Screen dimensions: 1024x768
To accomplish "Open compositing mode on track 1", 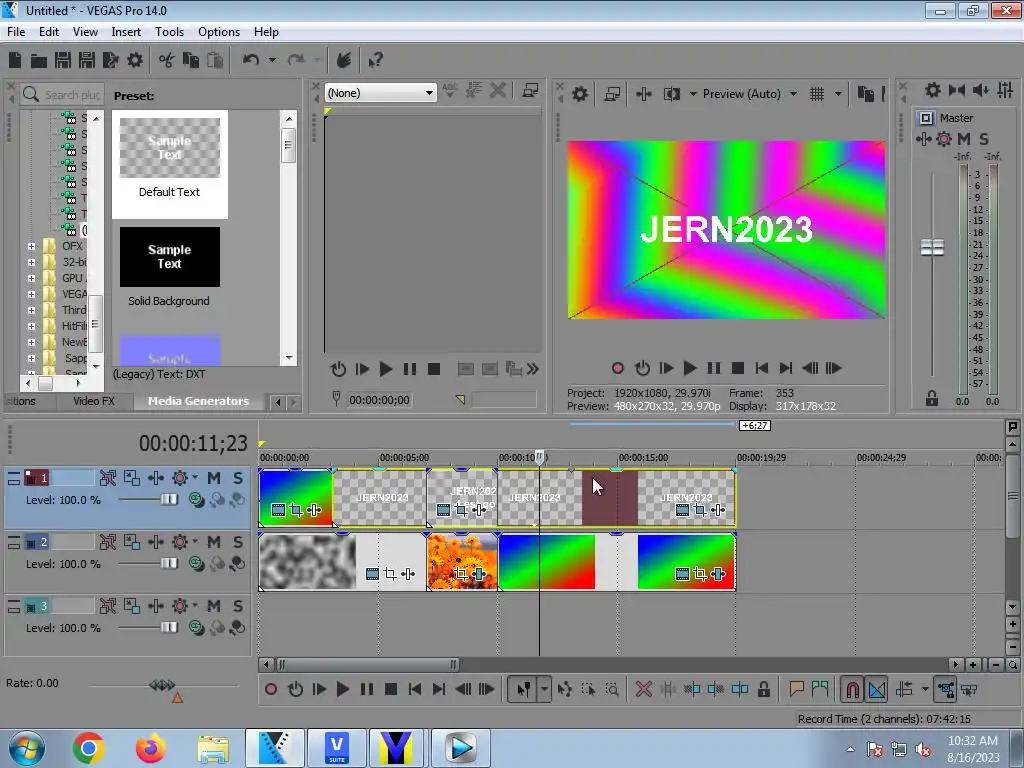I will tap(196, 500).
